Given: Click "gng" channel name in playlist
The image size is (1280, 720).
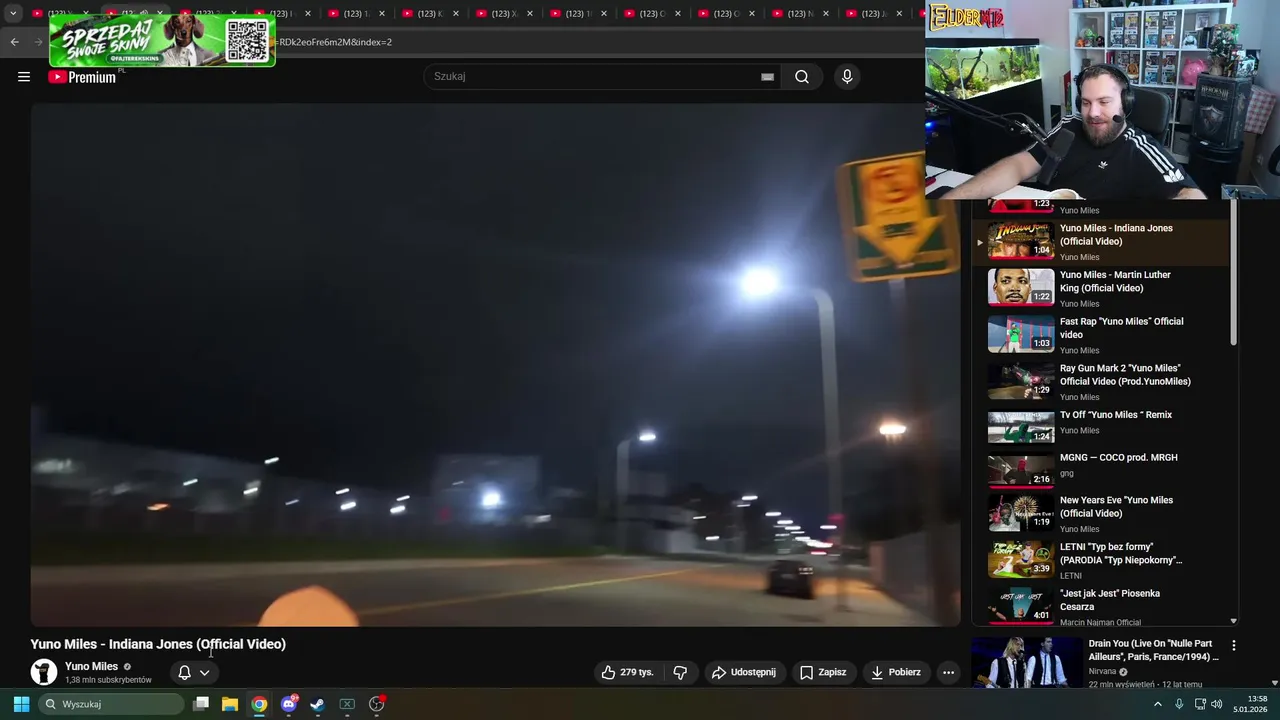Looking at the screenshot, I should tap(1067, 473).
